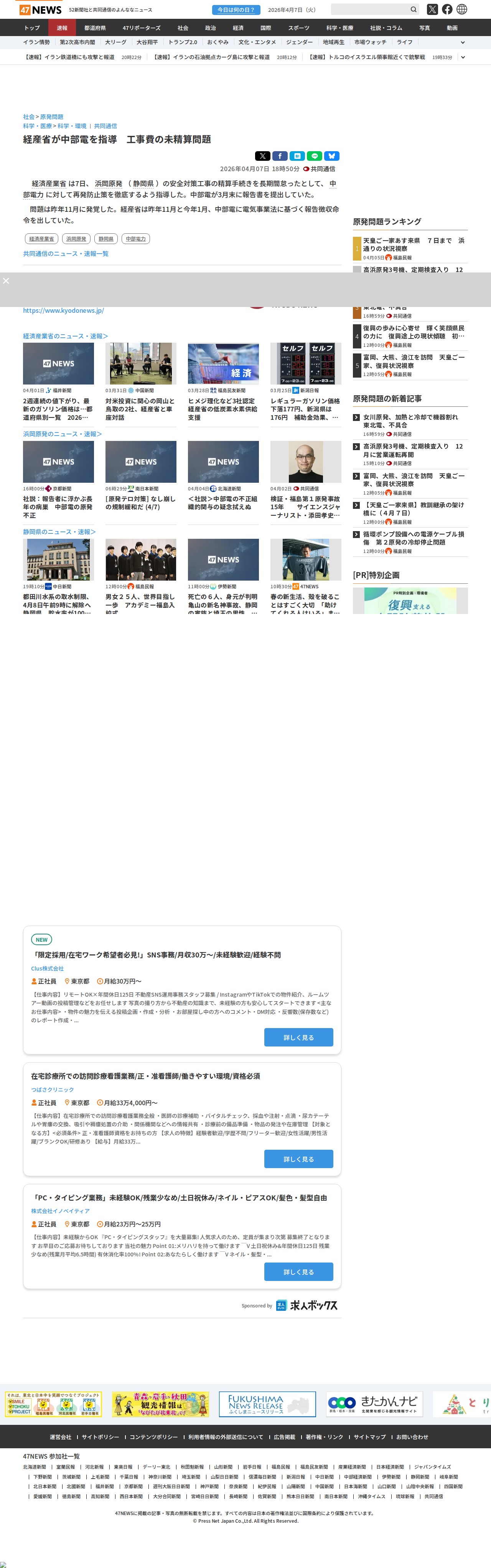Viewport: 491px width, 1568px height.
Task: Open 速報 イラン鉄道橋にも攻撃 headline
Action: [69, 57]
